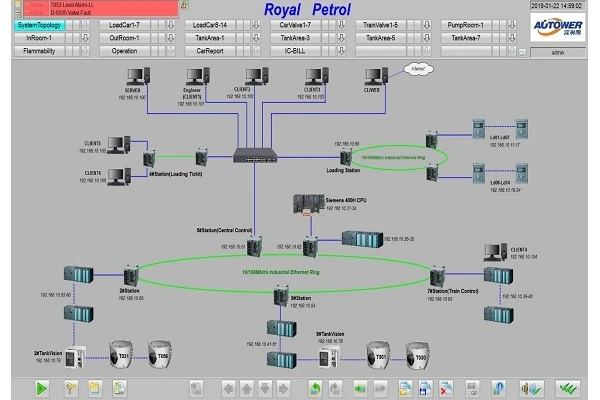Screen dimensions: 600x400
Task: Click the date and time display
Action: coord(557,6)
